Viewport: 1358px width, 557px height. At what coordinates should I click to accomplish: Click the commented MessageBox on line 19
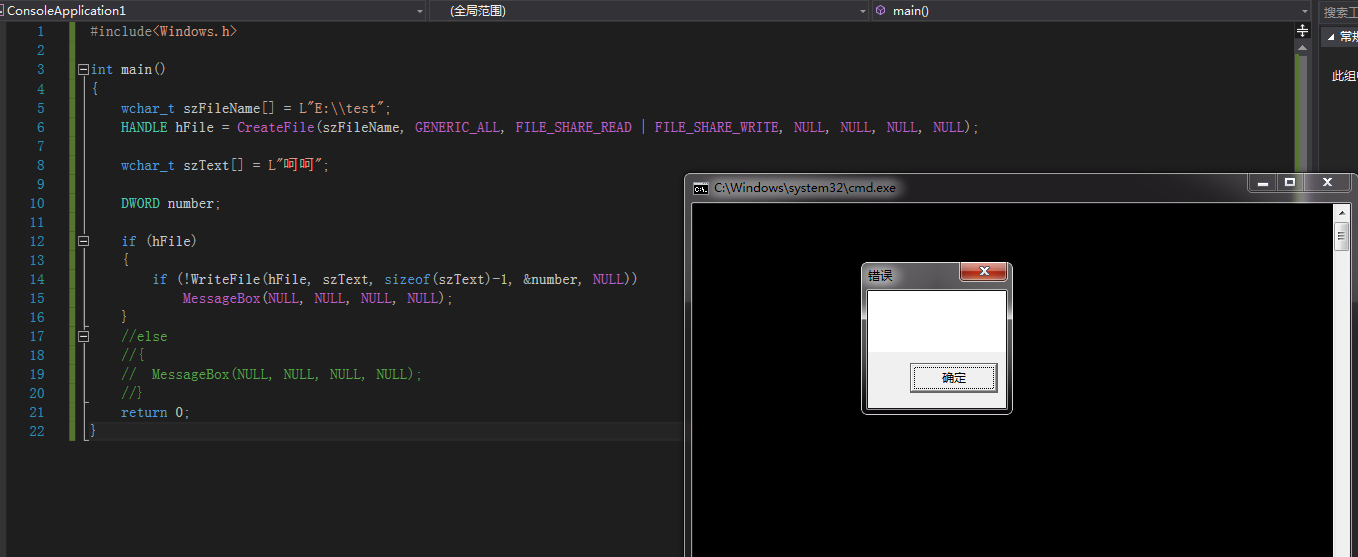[190, 375]
